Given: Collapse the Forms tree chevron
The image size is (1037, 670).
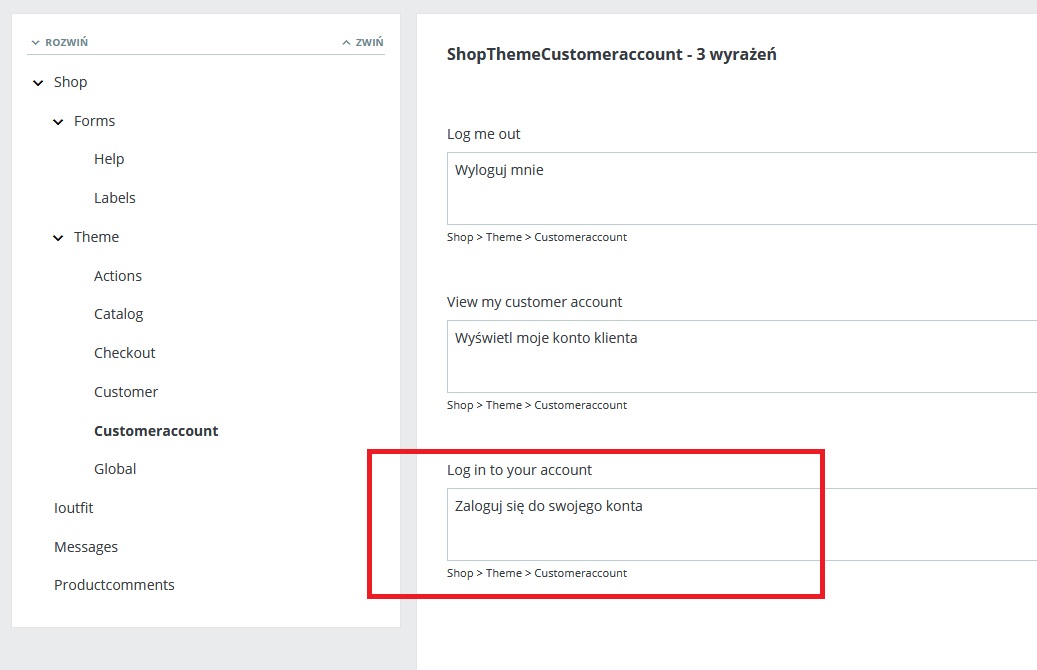Looking at the screenshot, I should coord(58,122).
